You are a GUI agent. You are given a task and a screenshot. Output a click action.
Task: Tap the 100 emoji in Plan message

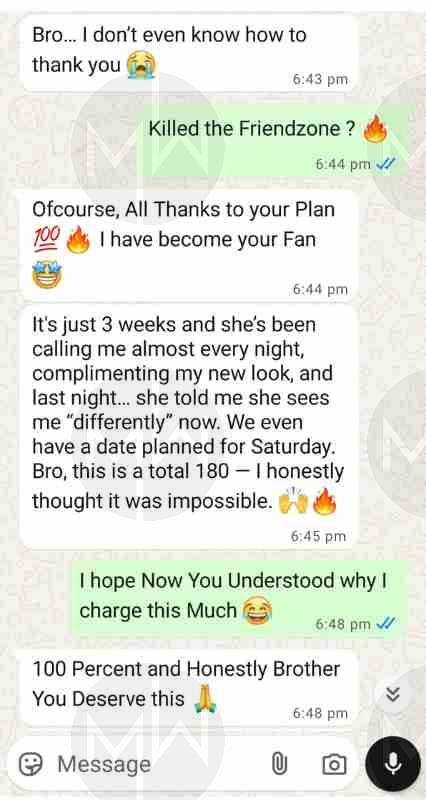46,240
